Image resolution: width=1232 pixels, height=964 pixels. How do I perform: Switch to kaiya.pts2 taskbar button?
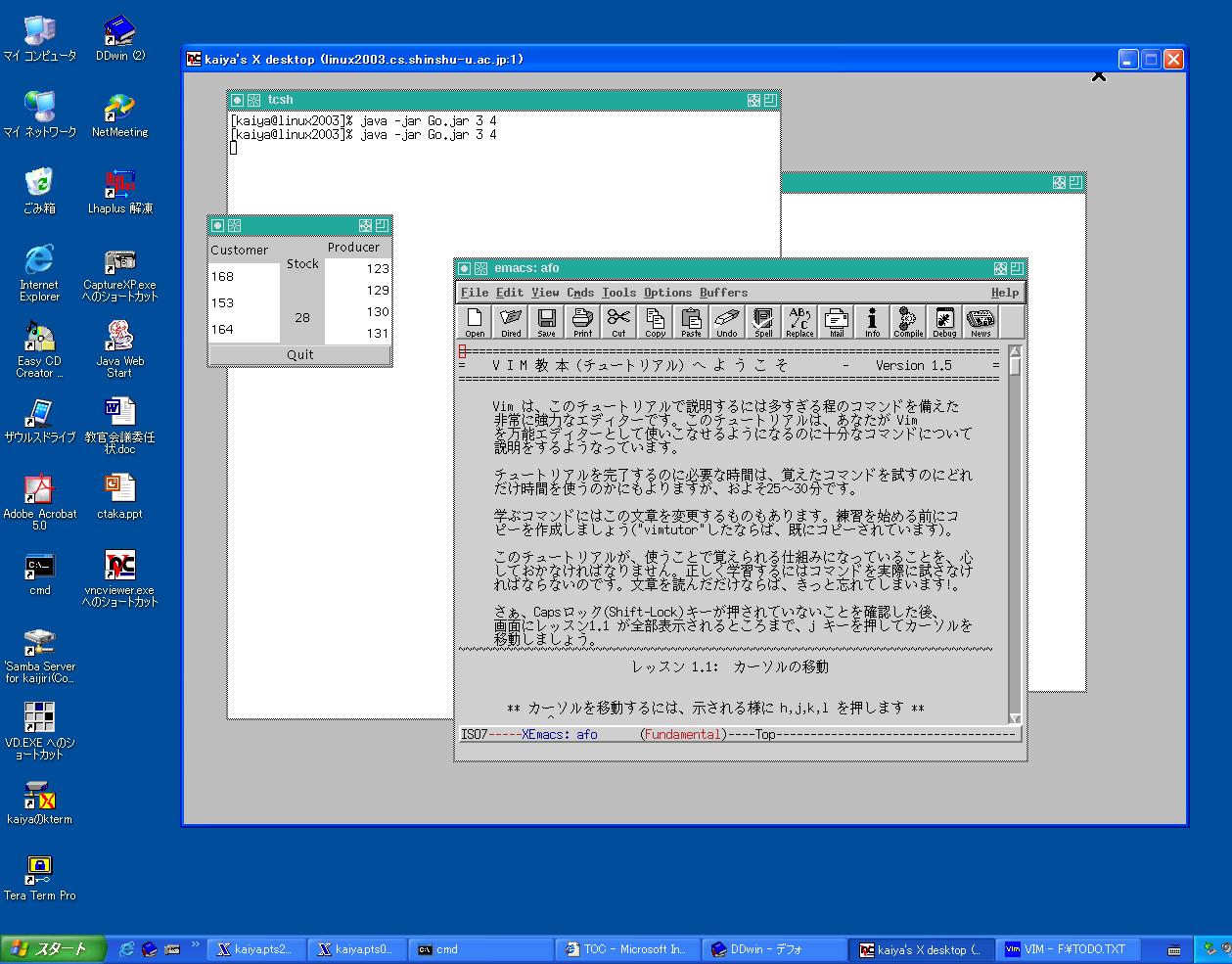coord(255,949)
